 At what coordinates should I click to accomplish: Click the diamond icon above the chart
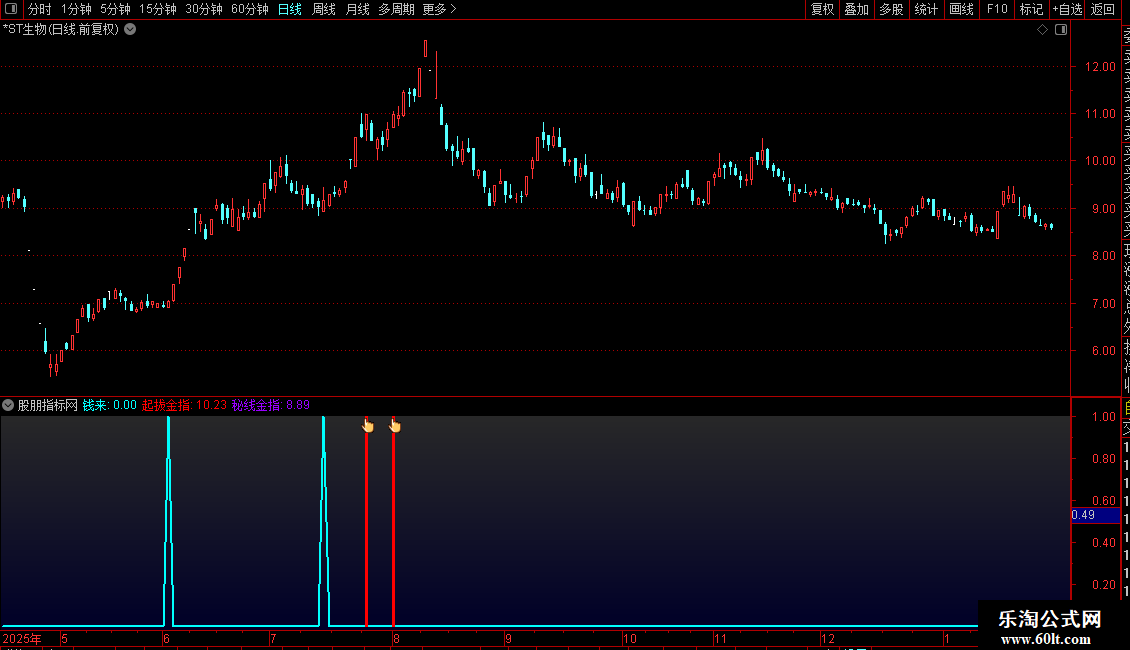(1042, 30)
